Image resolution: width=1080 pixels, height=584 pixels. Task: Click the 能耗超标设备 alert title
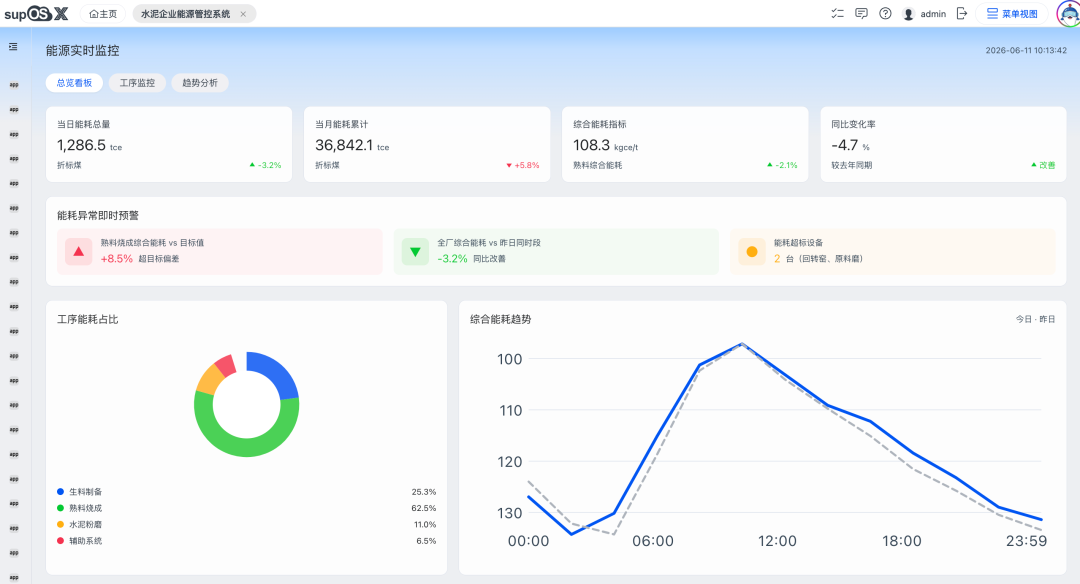798,243
